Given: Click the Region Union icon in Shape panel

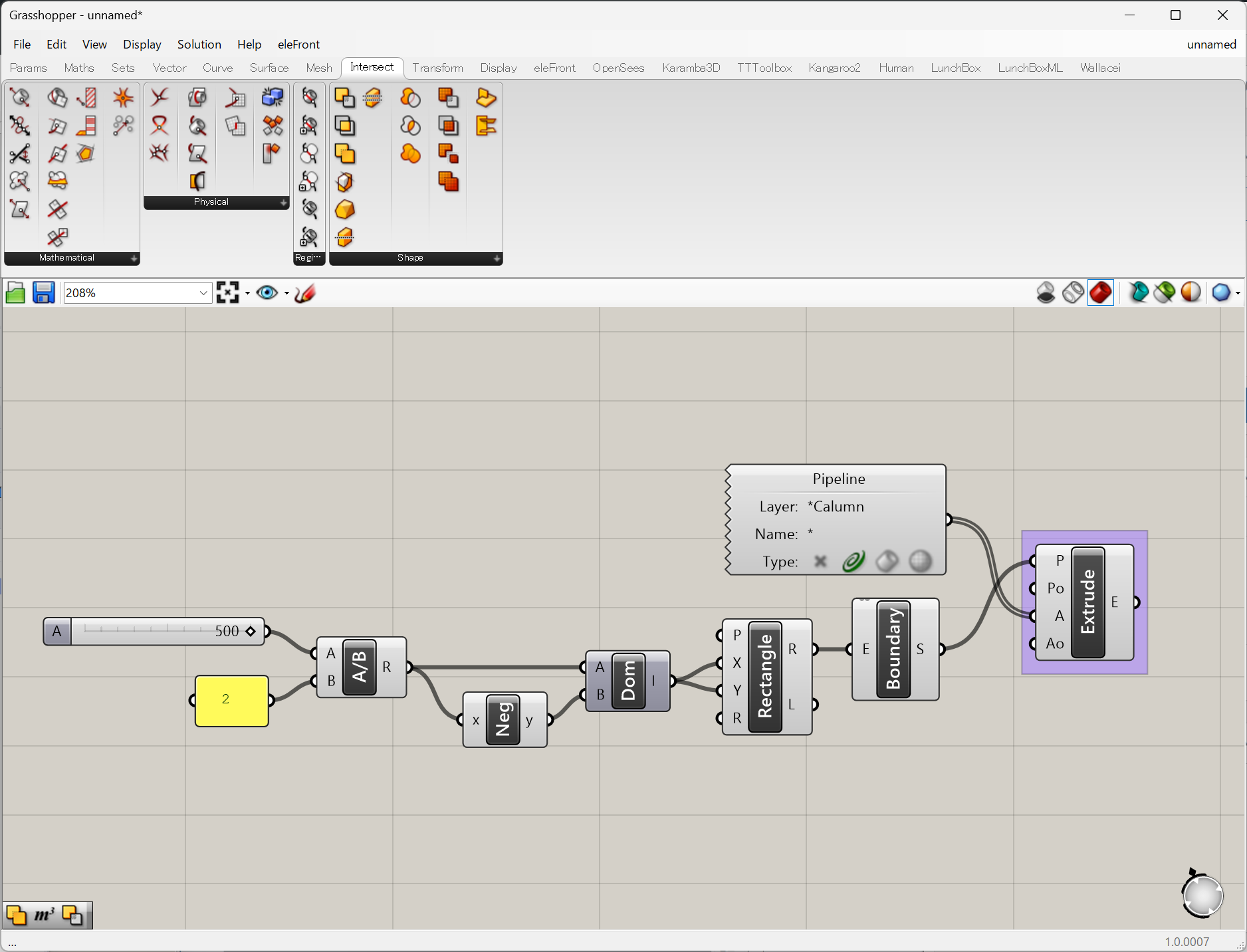Looking at the screenshot, I should click(410, 154).
